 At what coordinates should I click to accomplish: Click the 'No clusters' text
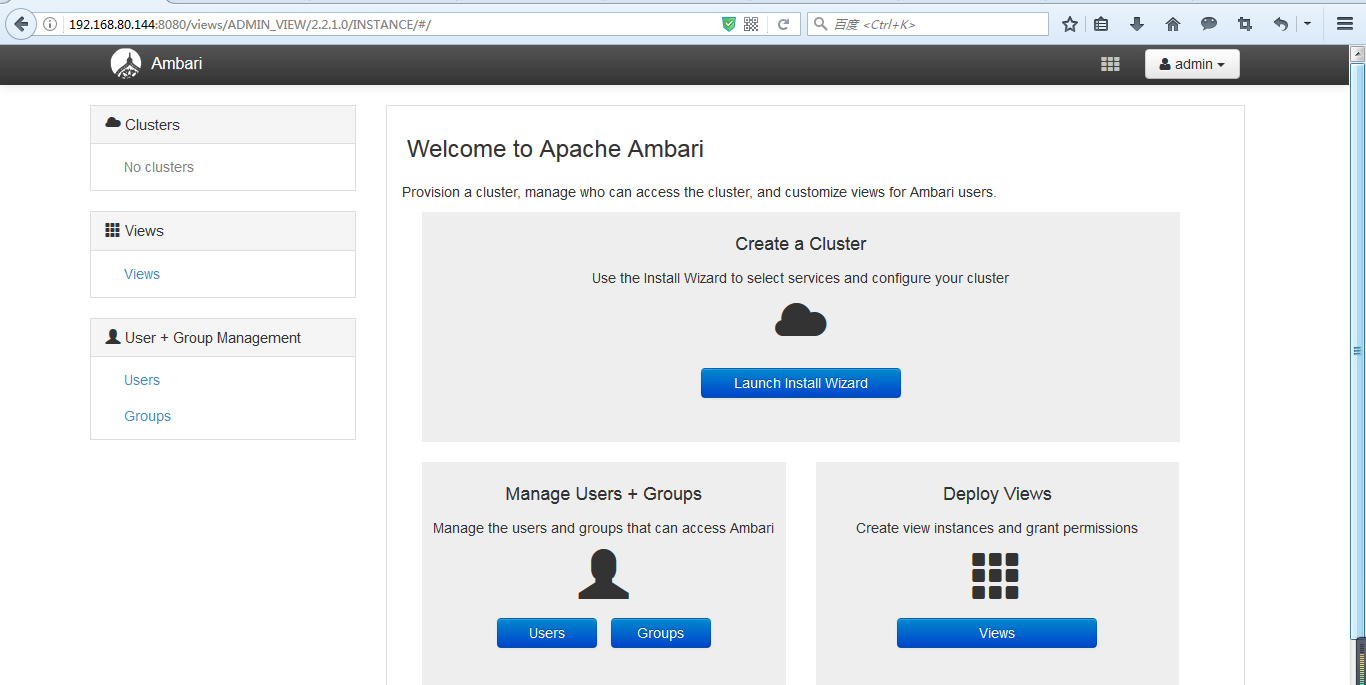coord(159,167)
